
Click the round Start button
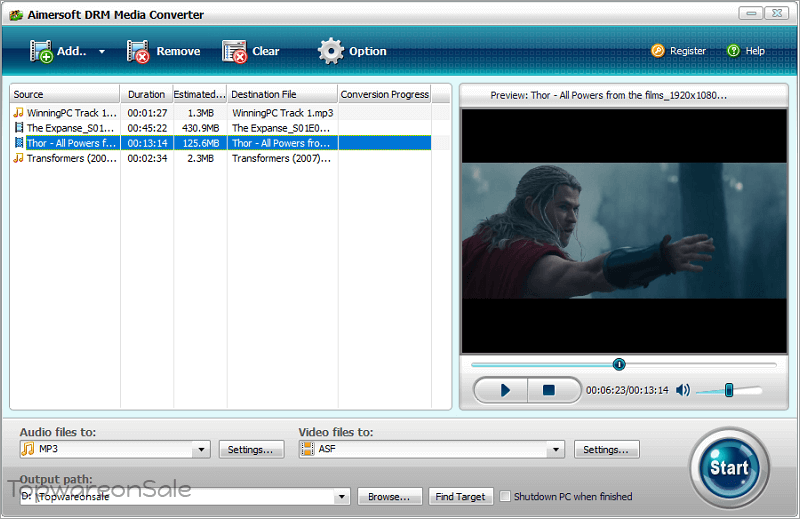click(x=730, y=467)
